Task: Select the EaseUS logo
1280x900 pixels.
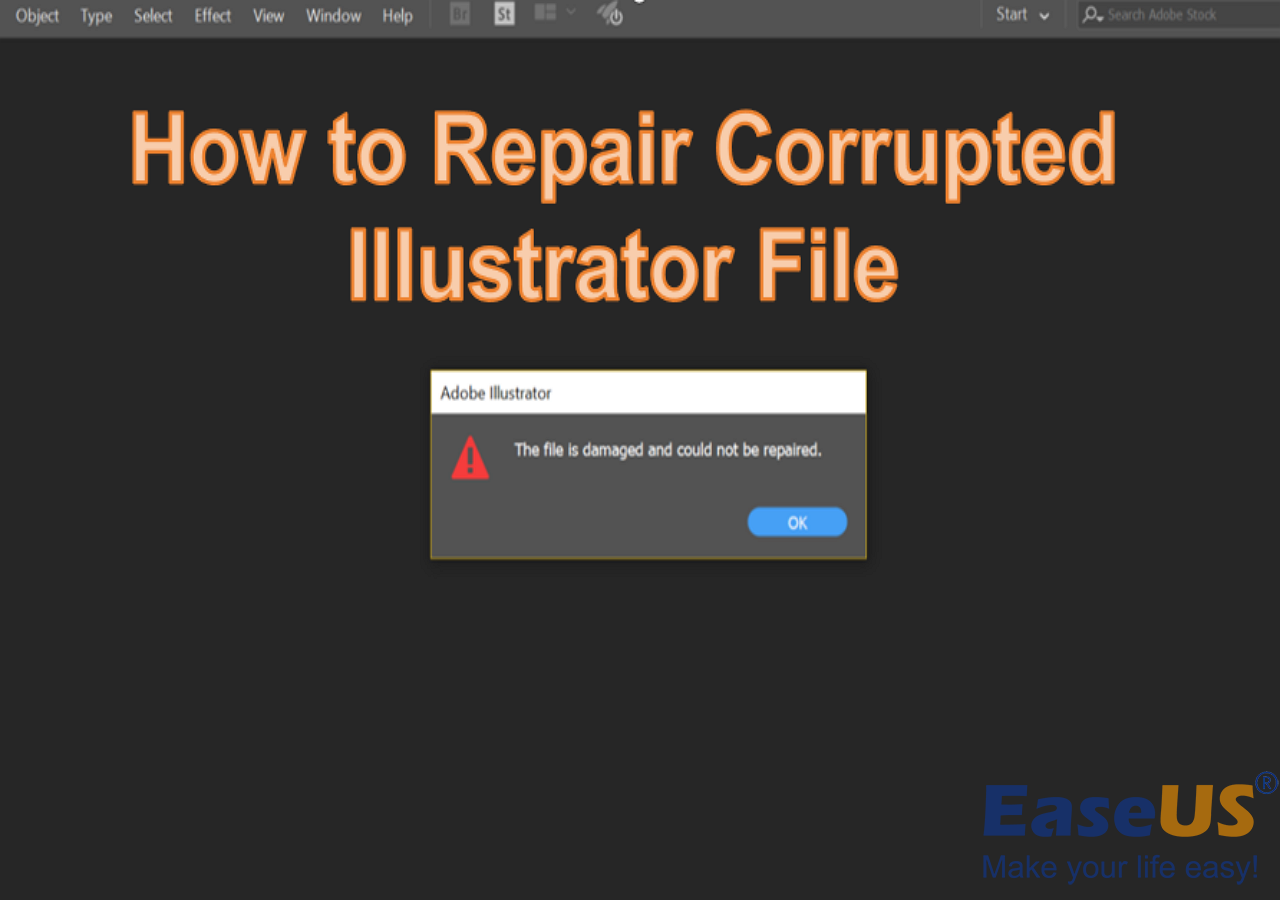Action: 1115,812
